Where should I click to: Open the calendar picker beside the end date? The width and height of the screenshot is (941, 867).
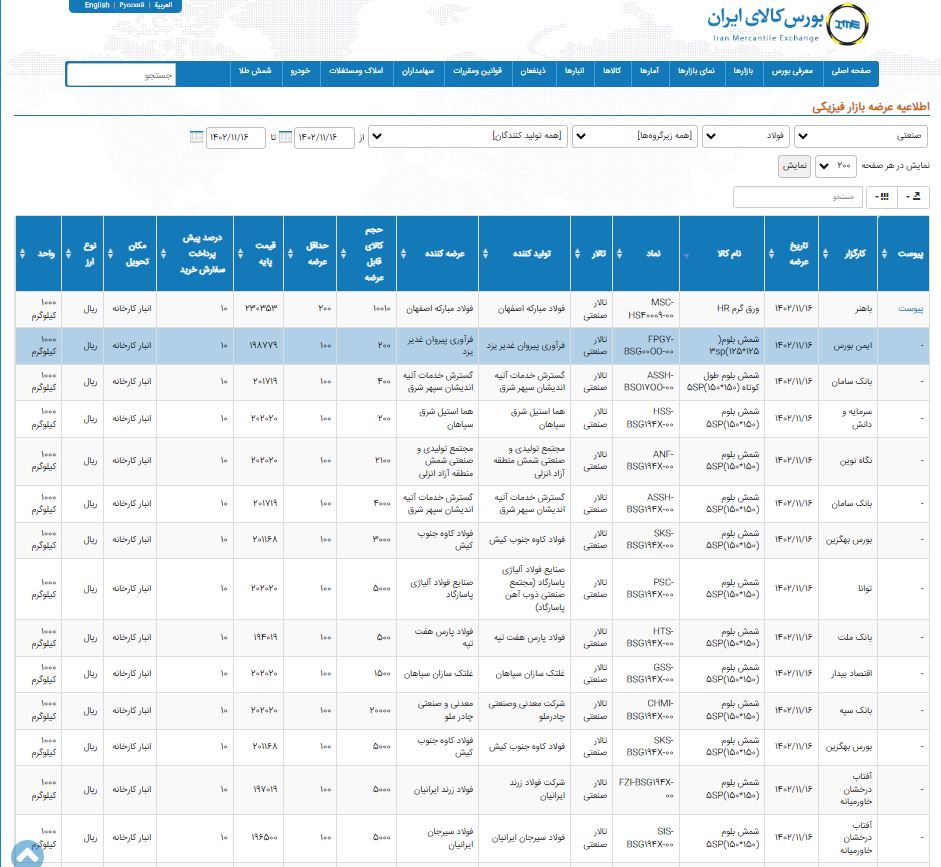[x=196, y=137]
